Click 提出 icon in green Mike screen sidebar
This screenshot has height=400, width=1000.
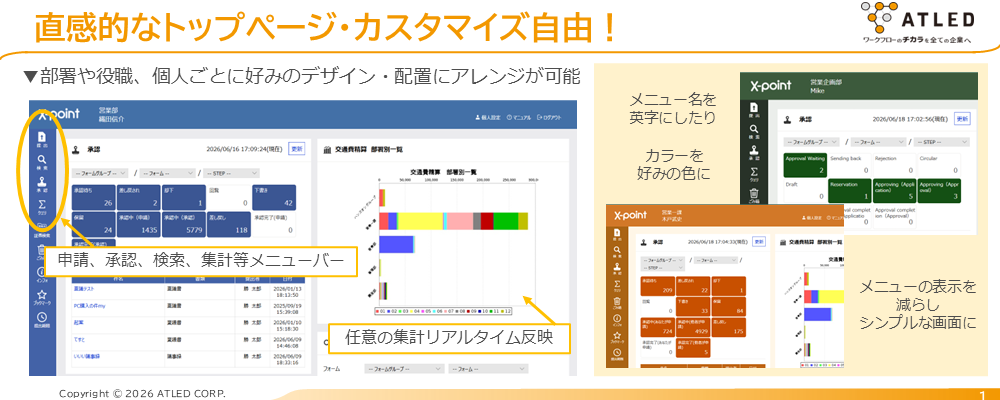753,110
